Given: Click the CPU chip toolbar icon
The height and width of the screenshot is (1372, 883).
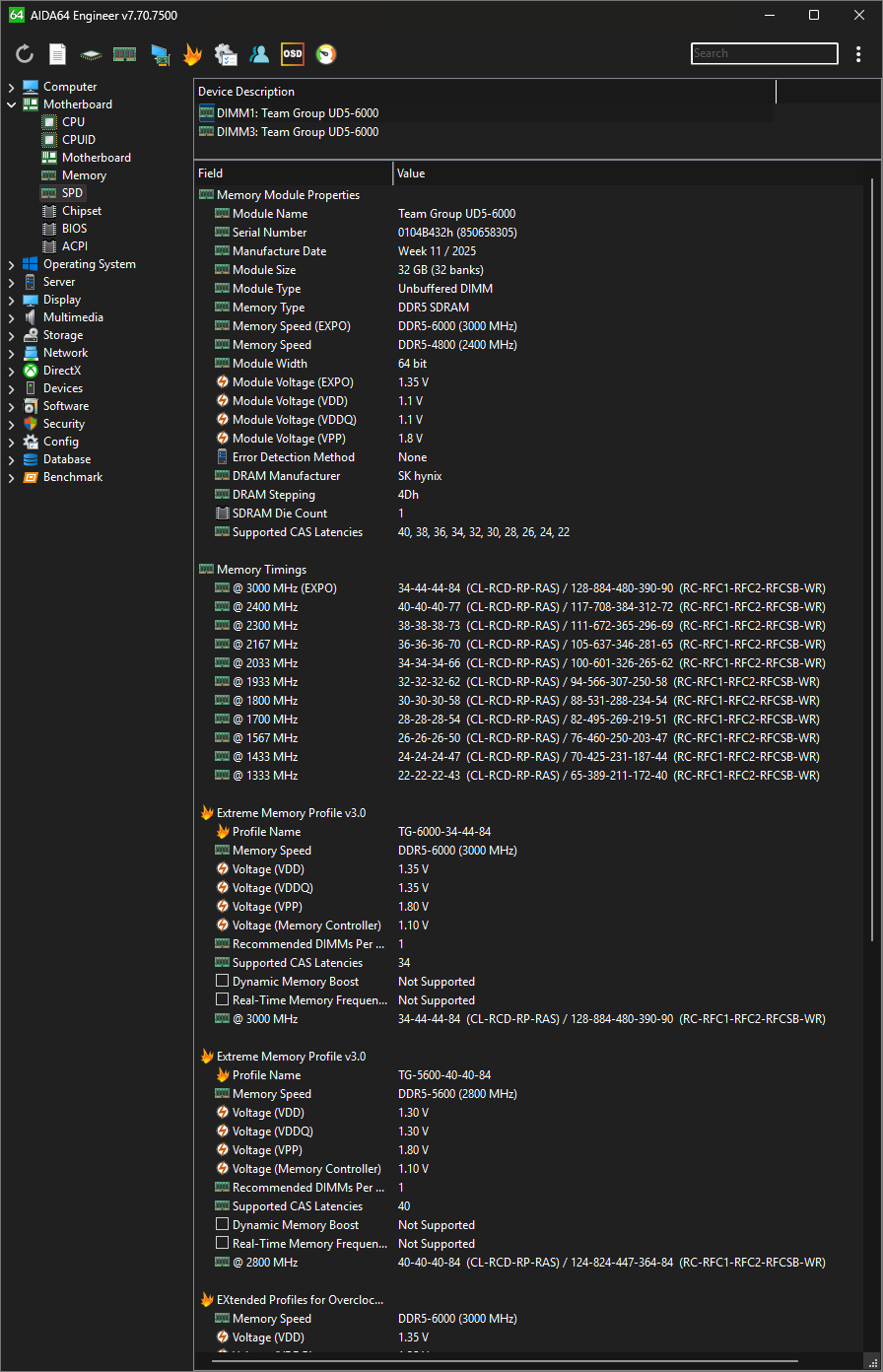Looking at the screenshot, I should tap(91, 54).
